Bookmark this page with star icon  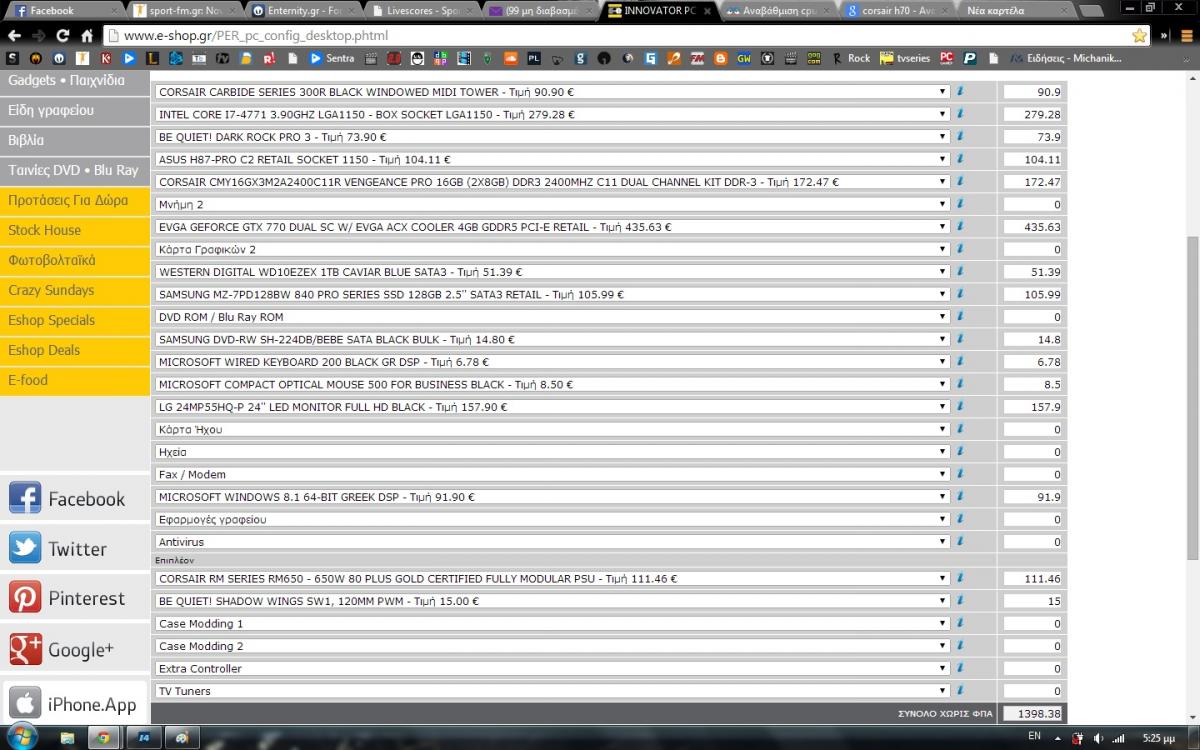(x=1139, y=36)
